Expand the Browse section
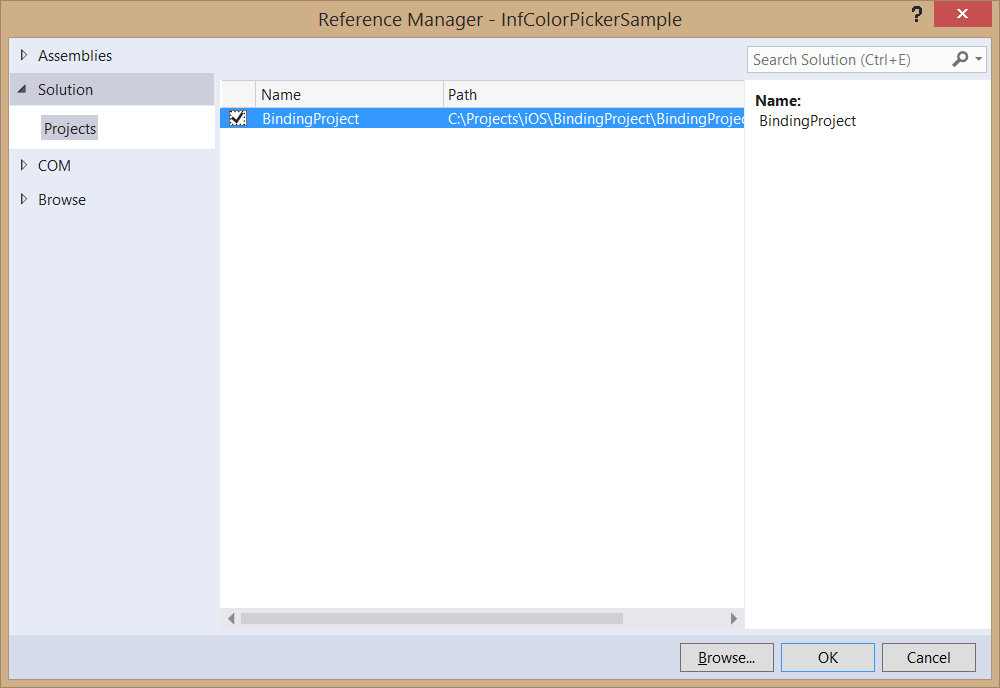 pos(24,199)
